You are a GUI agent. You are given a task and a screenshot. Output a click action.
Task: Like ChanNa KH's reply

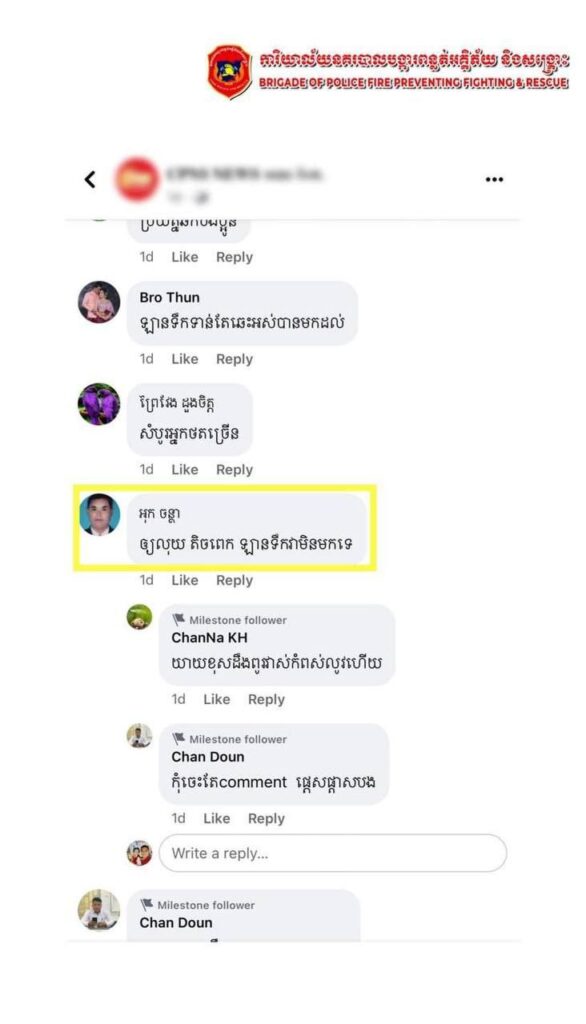pyautogui.click(x=216, y=699)
